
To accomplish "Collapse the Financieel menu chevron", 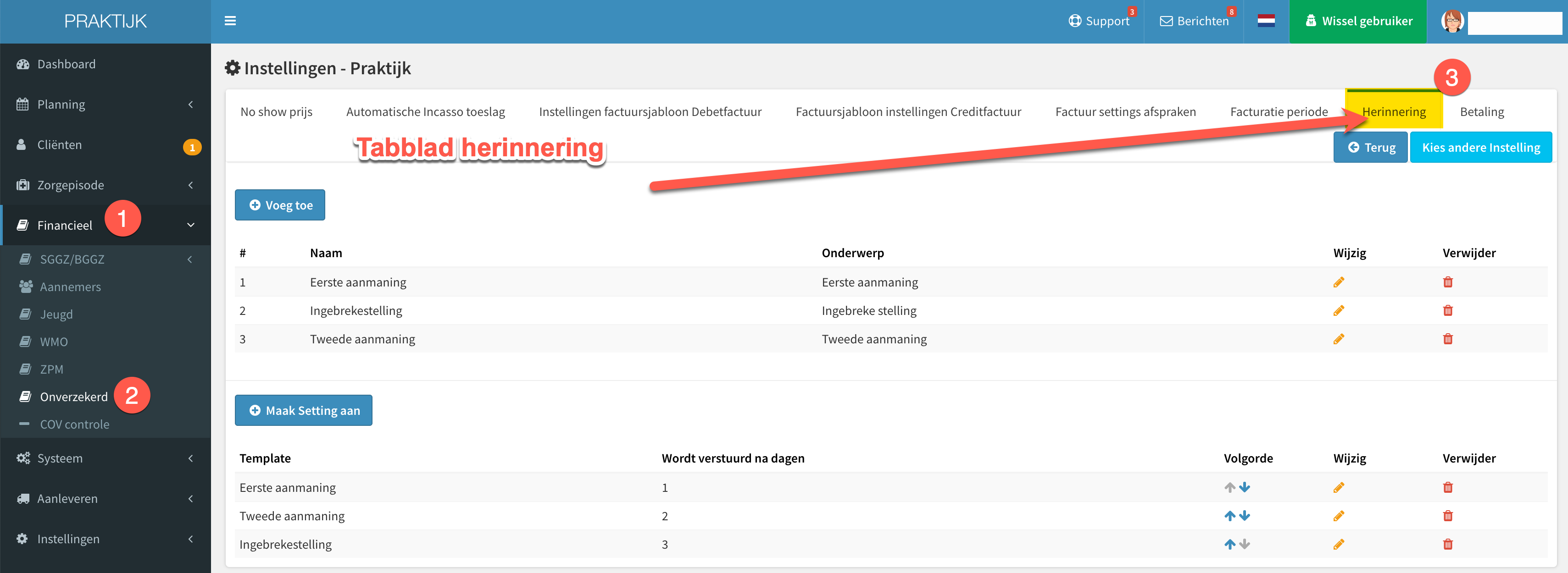I will 190,225.
